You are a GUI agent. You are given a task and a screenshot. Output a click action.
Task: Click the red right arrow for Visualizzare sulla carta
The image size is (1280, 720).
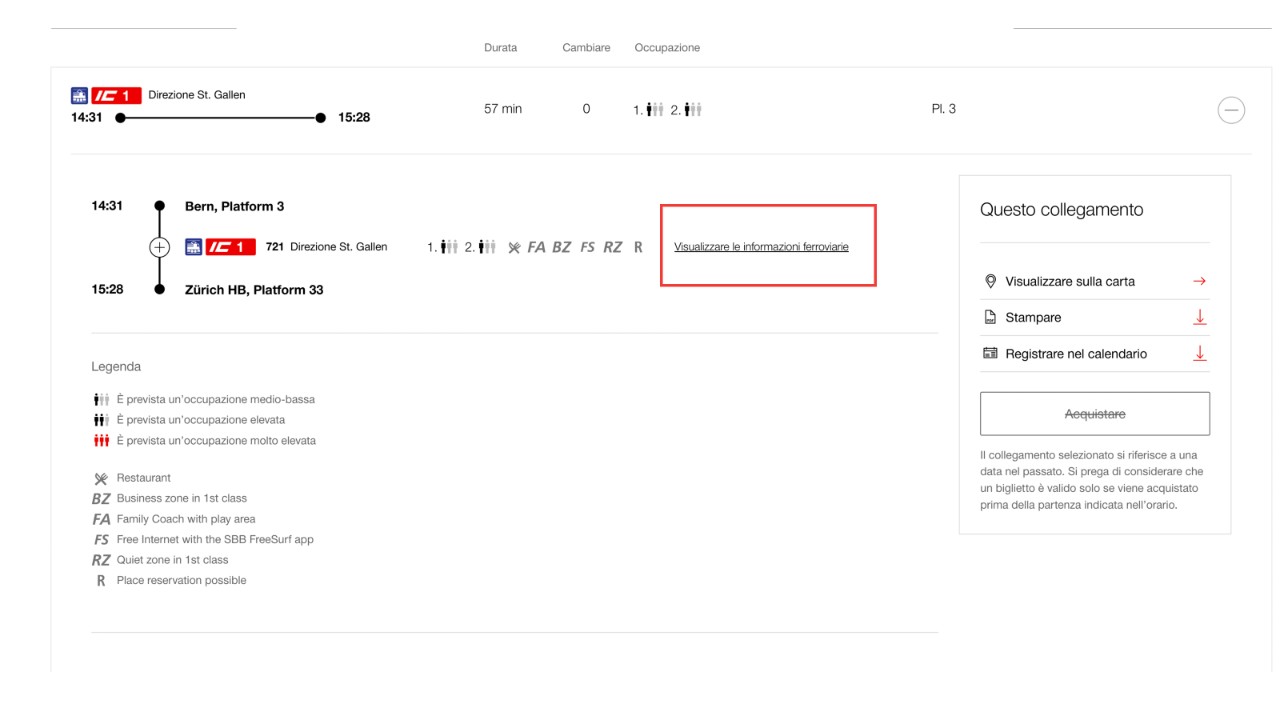[x=1199, y=281]
